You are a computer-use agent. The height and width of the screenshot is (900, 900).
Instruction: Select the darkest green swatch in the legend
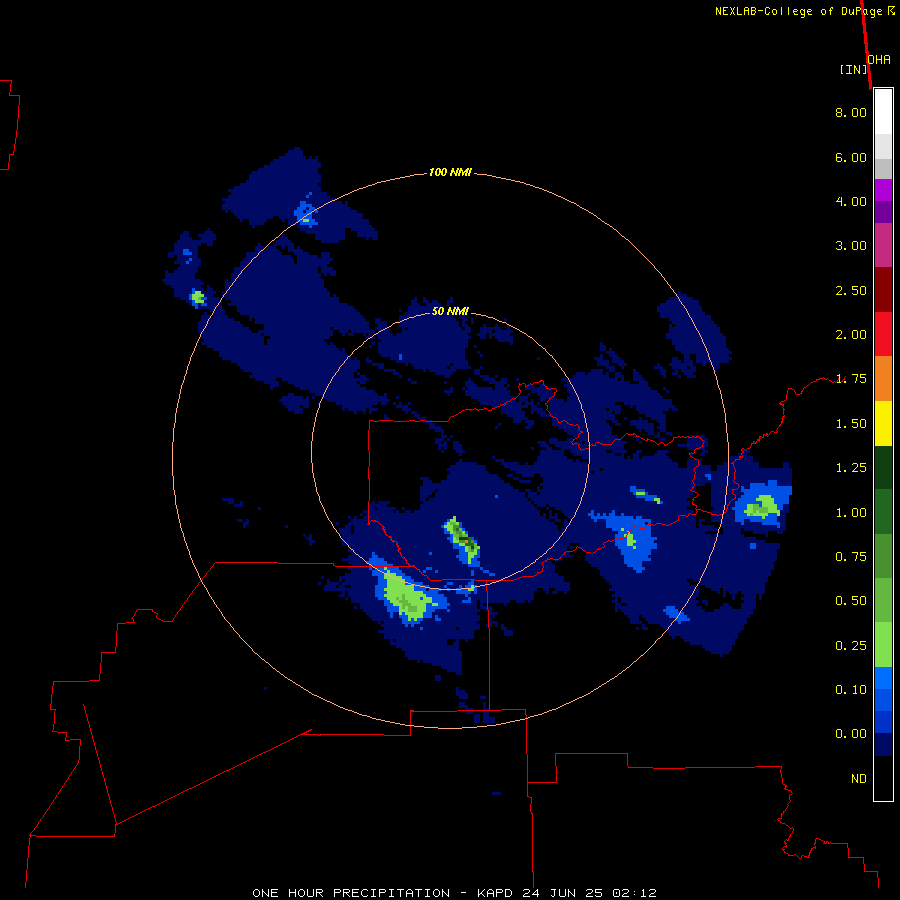(x=883, y=468)
